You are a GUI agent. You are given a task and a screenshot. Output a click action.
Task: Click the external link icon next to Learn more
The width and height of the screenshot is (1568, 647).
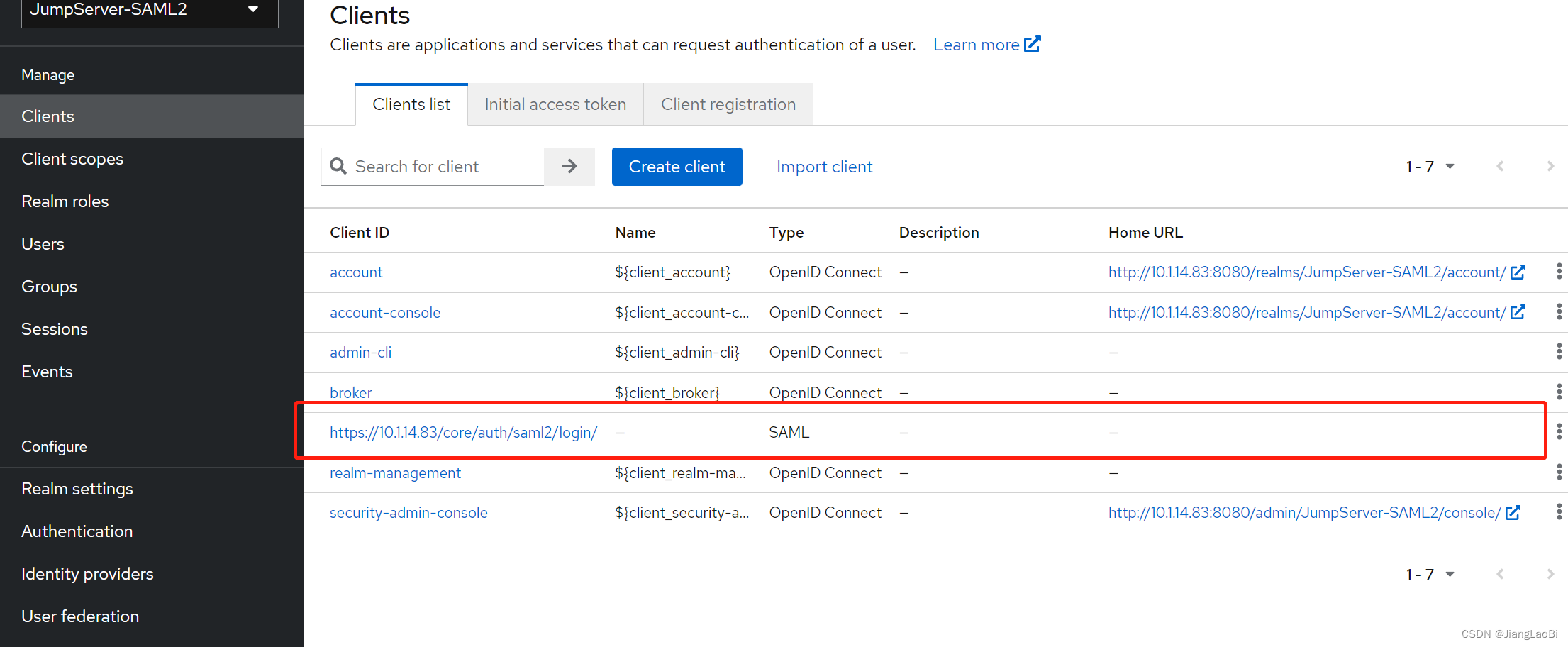(x=1033, y=44)
